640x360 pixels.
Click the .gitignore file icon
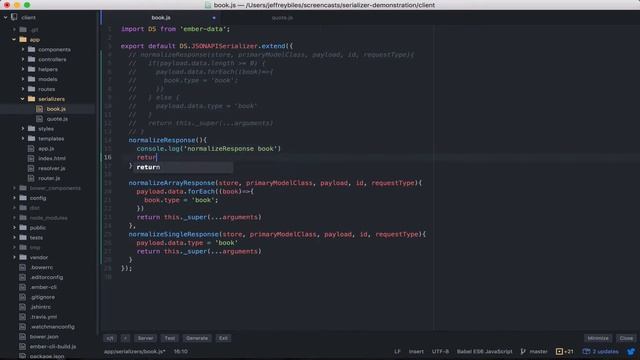point(22,297)
